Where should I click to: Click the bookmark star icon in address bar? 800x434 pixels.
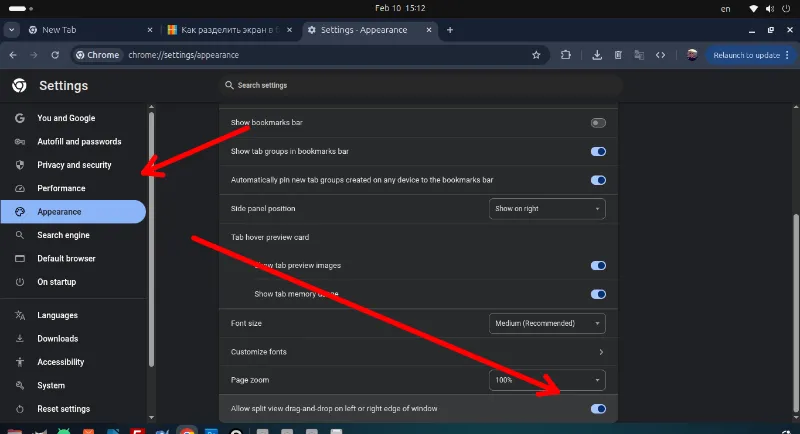536,55
